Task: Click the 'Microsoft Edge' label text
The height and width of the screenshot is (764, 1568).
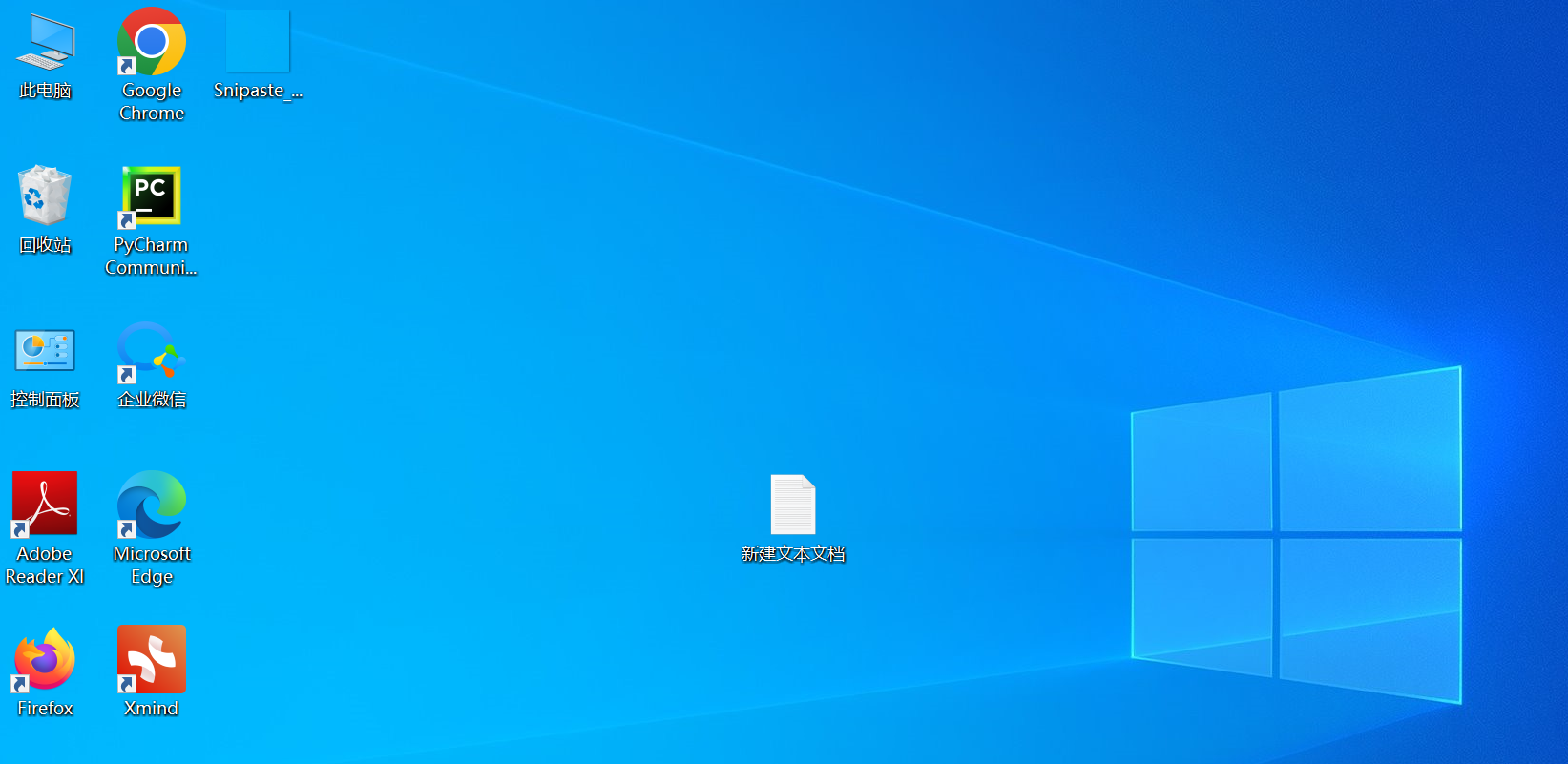Action: tap(152, 565)
